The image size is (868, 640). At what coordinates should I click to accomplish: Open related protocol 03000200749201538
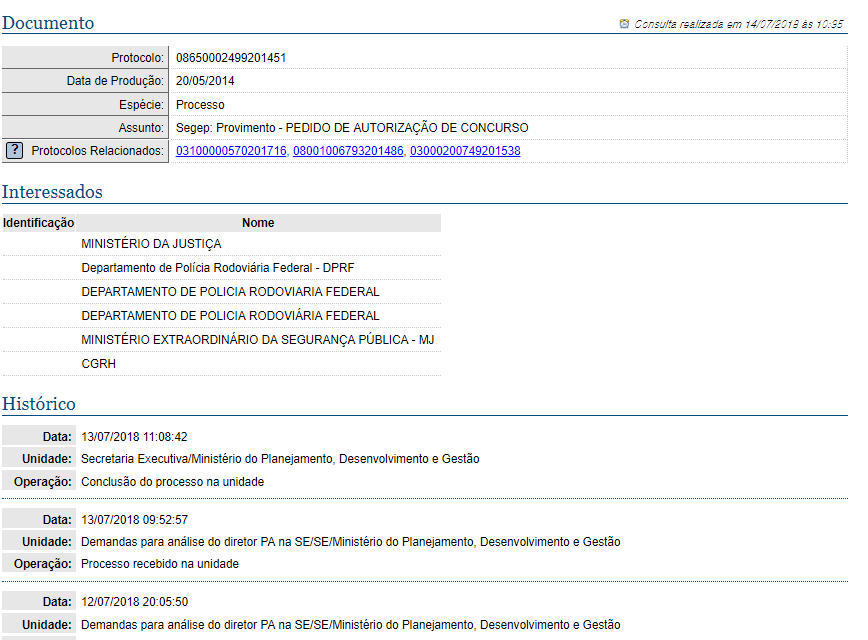[465, 151]
